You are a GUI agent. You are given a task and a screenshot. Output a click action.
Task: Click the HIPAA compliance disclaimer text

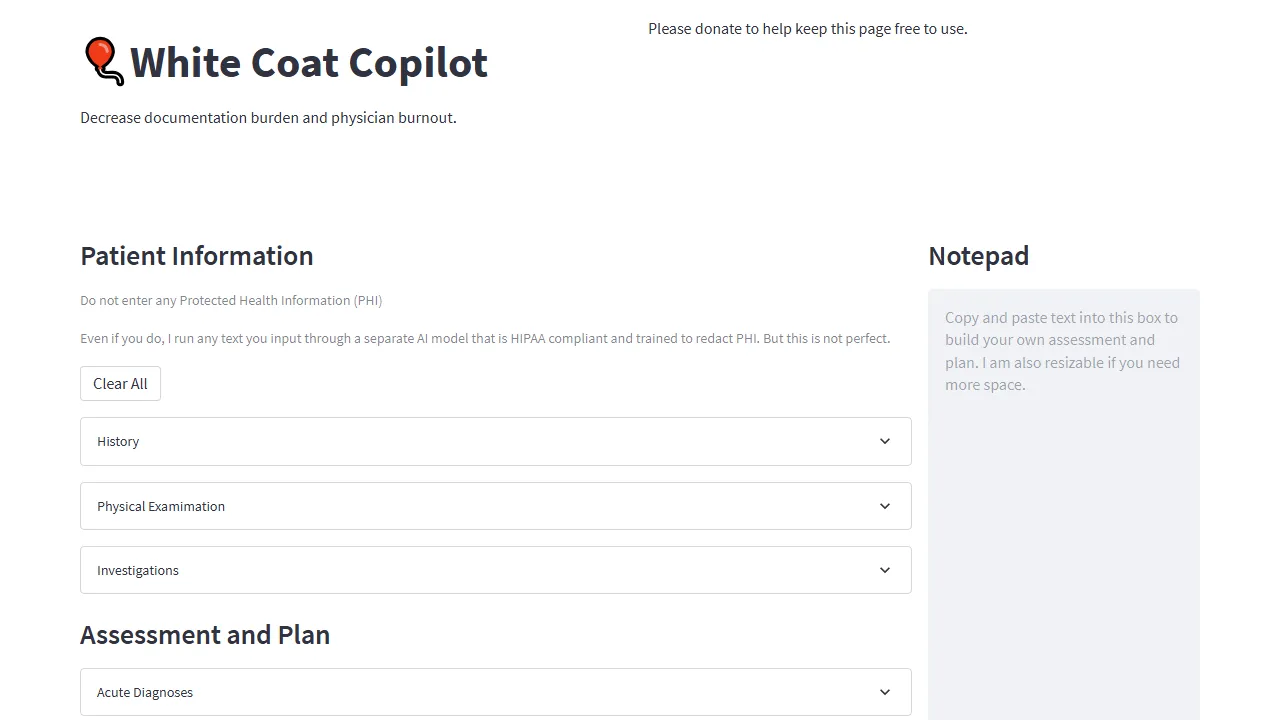(485, 338)
